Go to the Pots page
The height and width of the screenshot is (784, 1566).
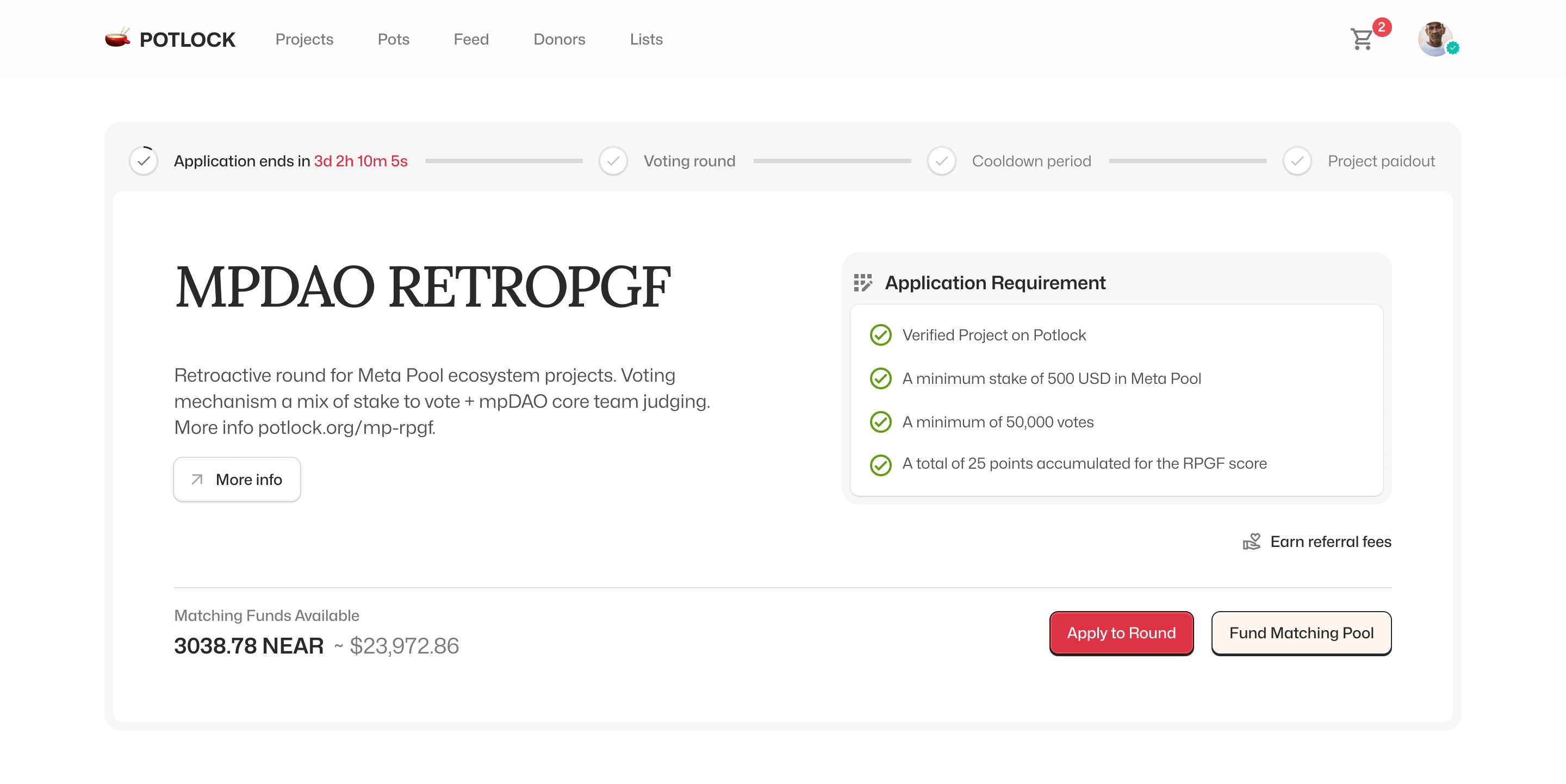(393, 40)
